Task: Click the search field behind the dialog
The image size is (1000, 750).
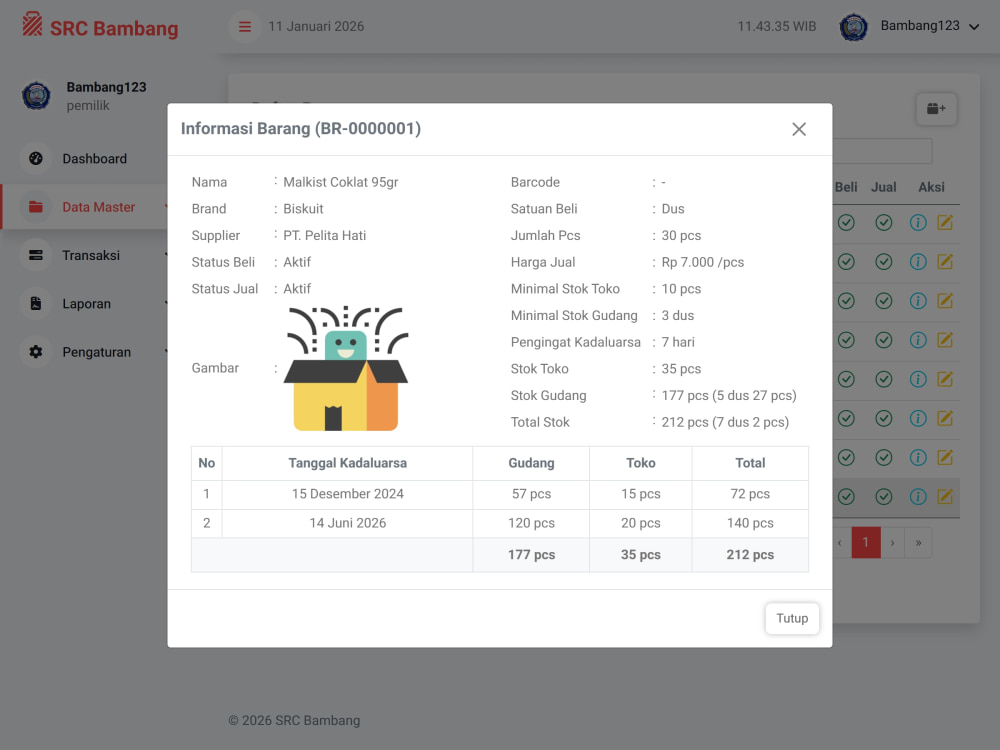Action: (882, 151)
